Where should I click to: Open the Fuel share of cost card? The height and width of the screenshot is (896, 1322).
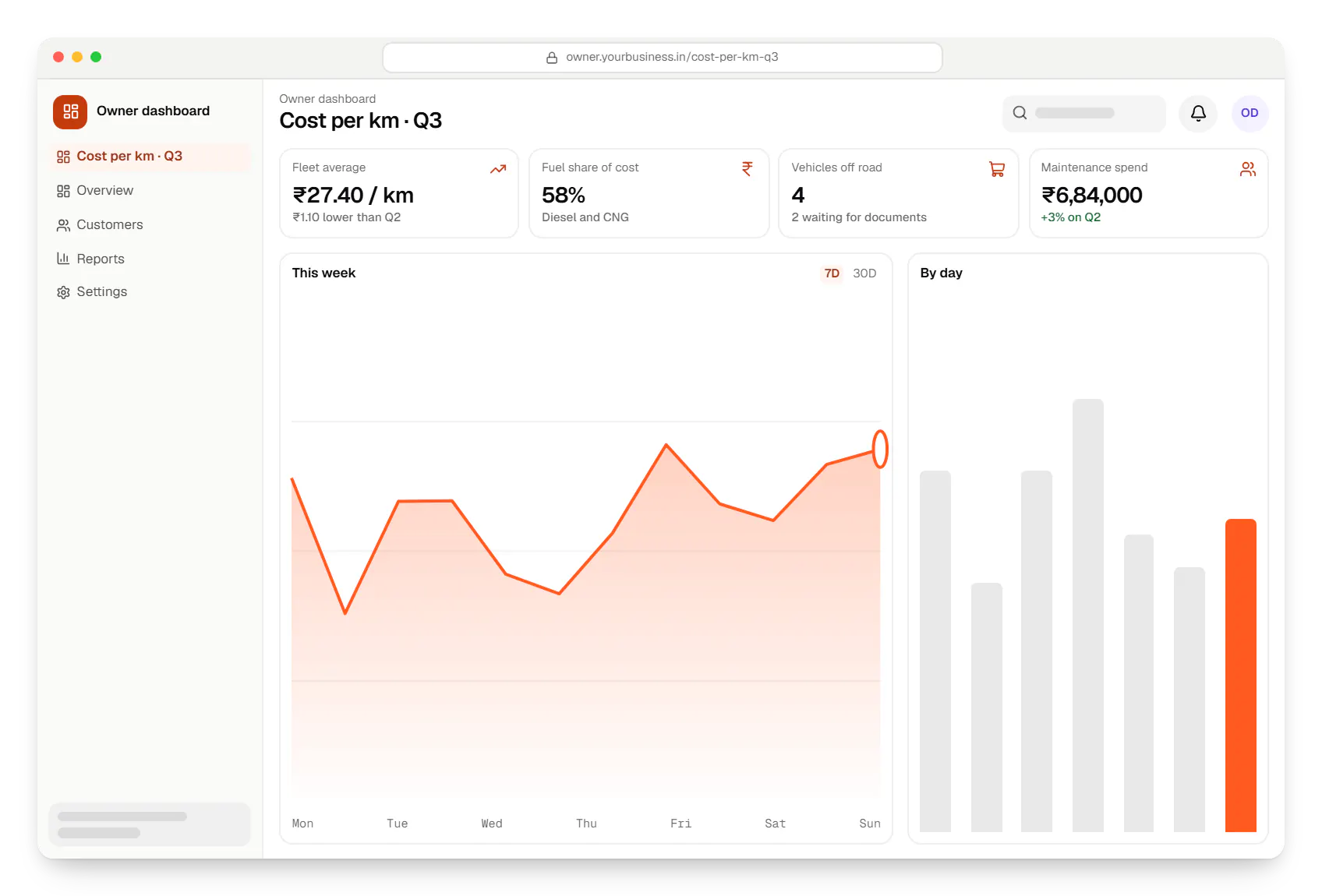pos(649,193)
